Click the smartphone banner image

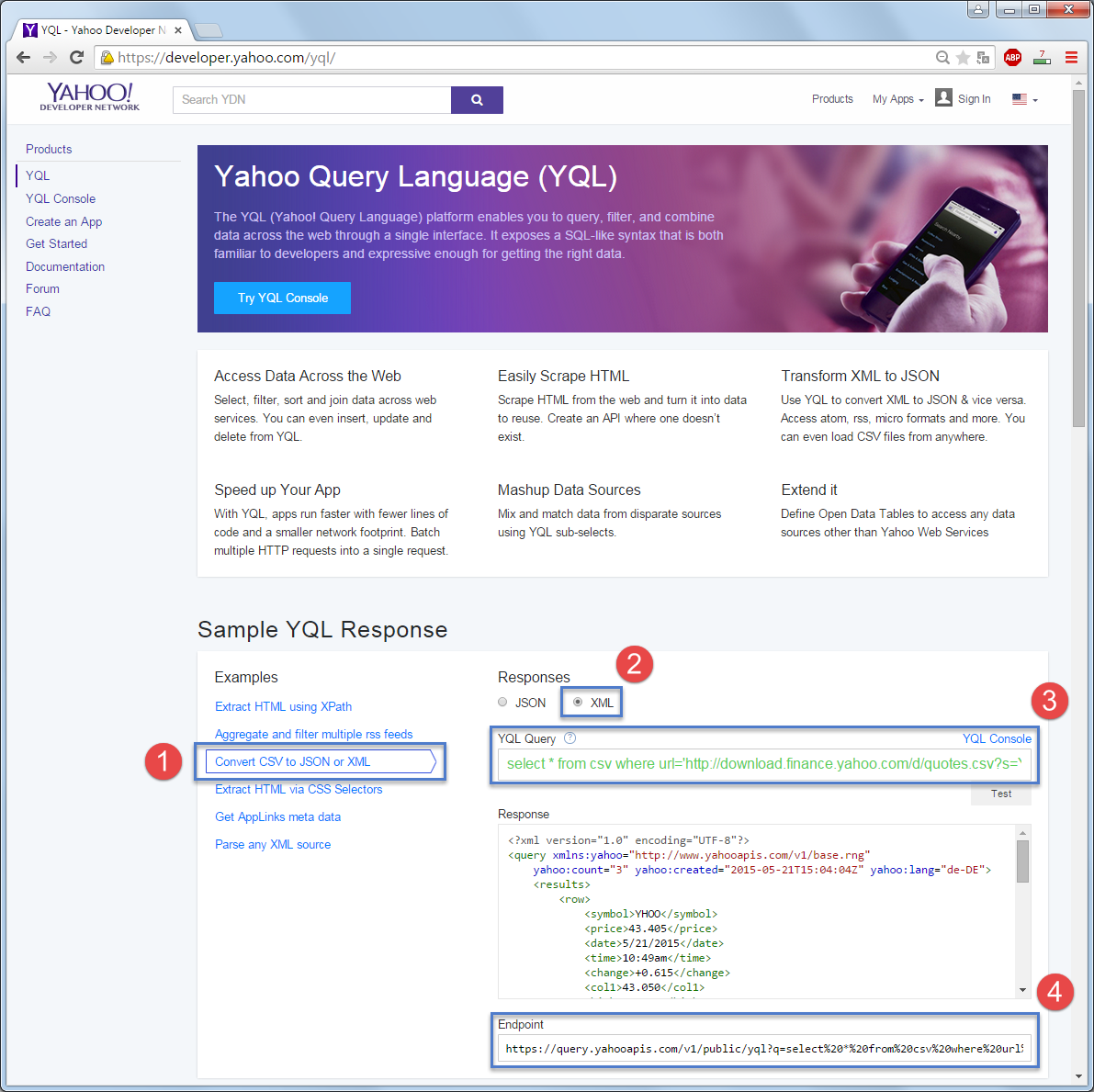[935, 258]
